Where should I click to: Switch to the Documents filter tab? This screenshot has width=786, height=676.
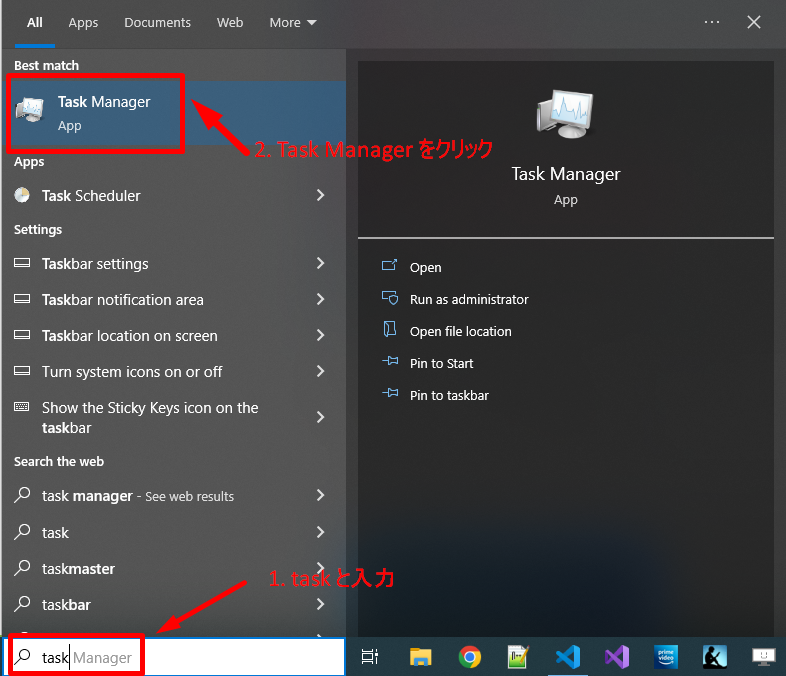[x=157, y=23]
